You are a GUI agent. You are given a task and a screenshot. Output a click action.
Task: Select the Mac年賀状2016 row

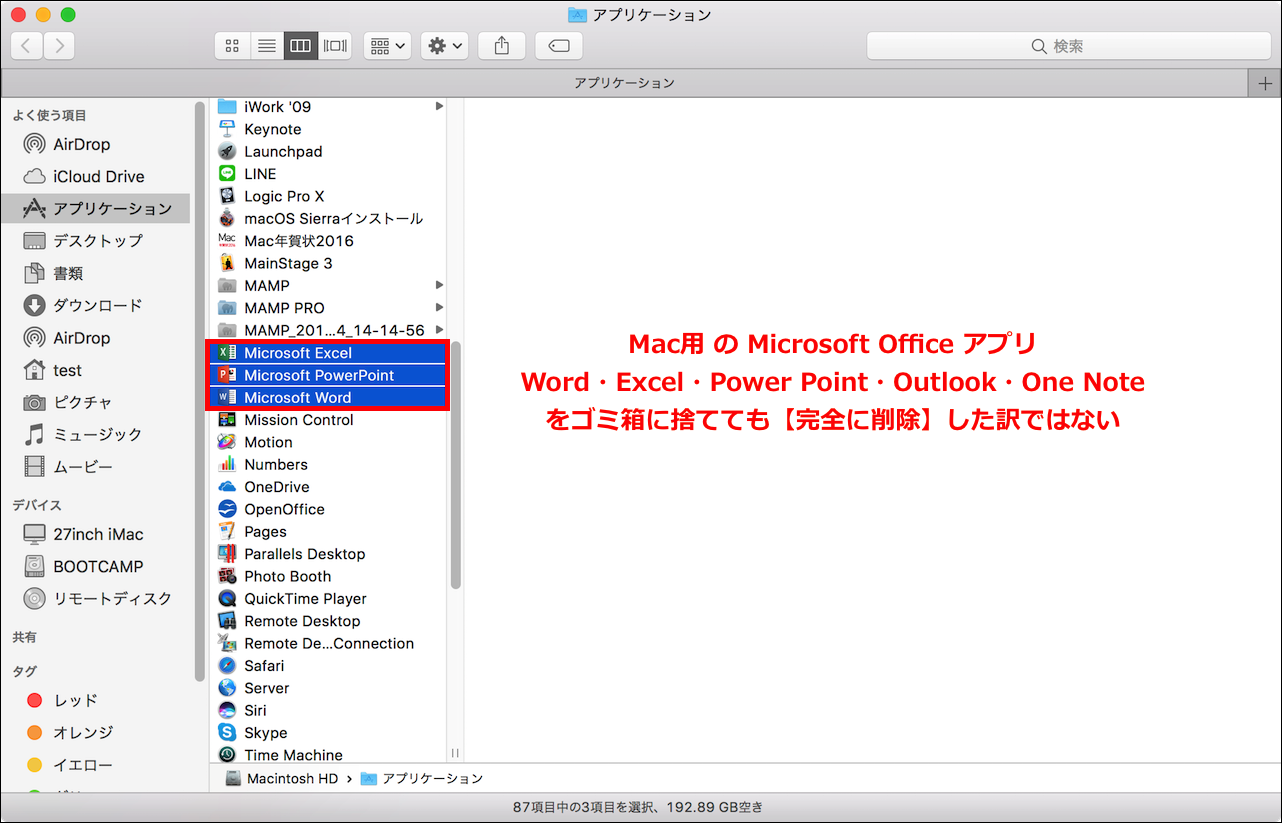click(328, 241)
